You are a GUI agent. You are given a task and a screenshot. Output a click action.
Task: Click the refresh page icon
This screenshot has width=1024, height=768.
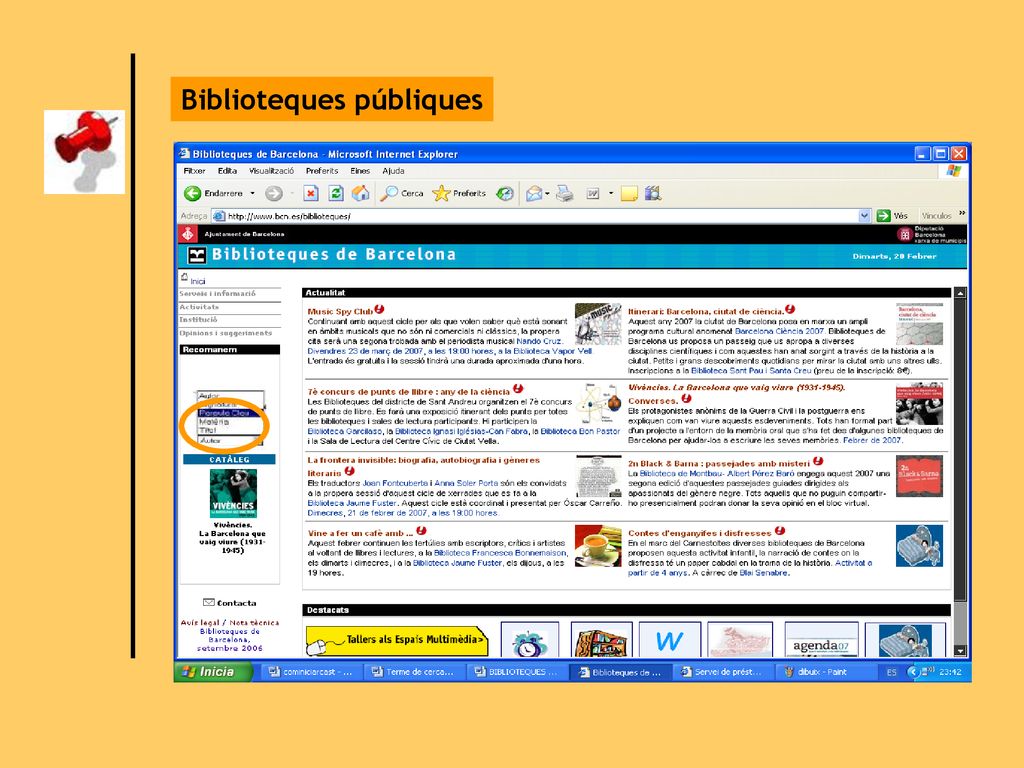tap(336, 193)
